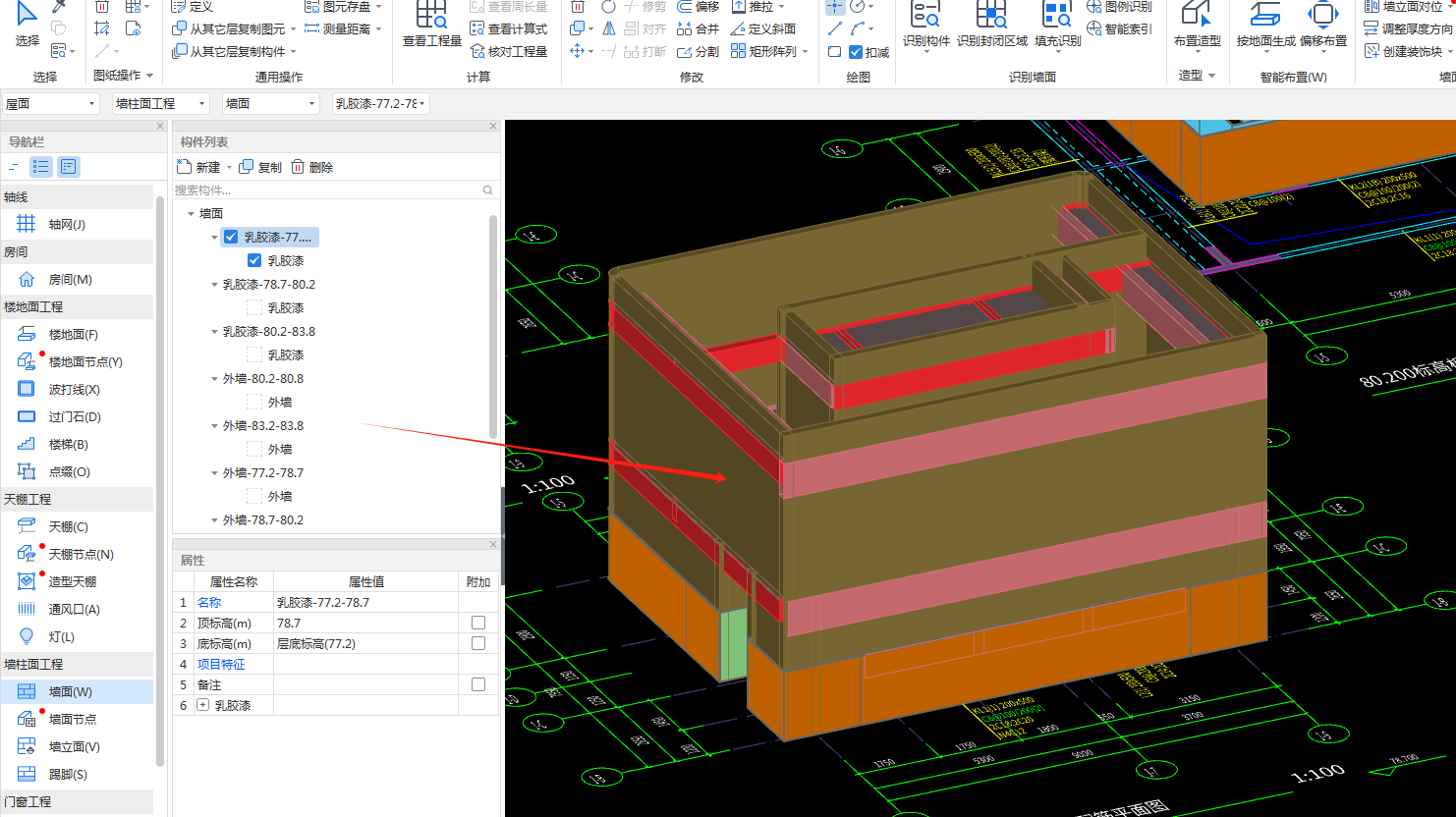Click the 填充识别 icon
Viewport: 1456px width, 817px height.
[1057, 14]
